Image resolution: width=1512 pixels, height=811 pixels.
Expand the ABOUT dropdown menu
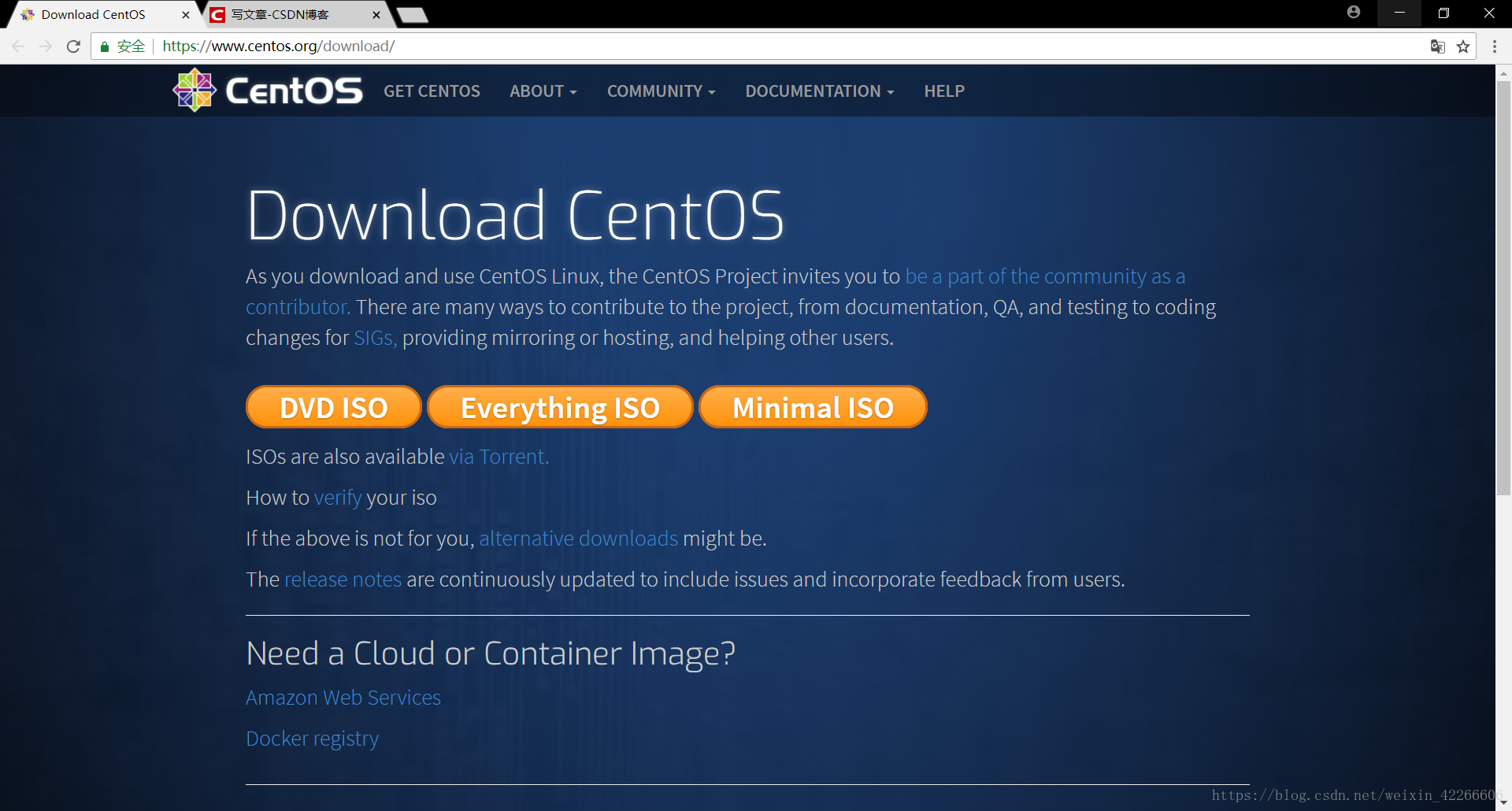pyautogui.click(x=543, y=91)
